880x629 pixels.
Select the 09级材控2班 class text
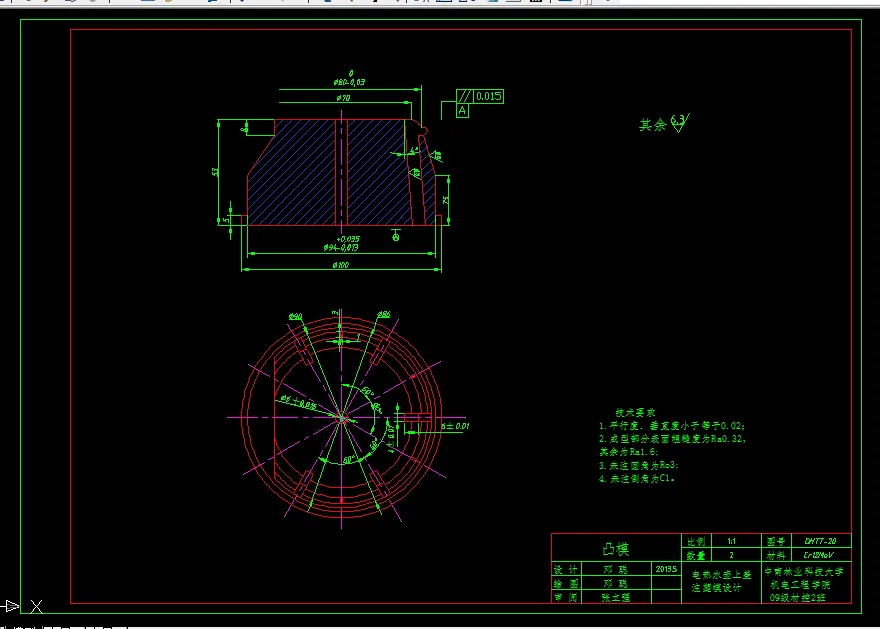797,598
